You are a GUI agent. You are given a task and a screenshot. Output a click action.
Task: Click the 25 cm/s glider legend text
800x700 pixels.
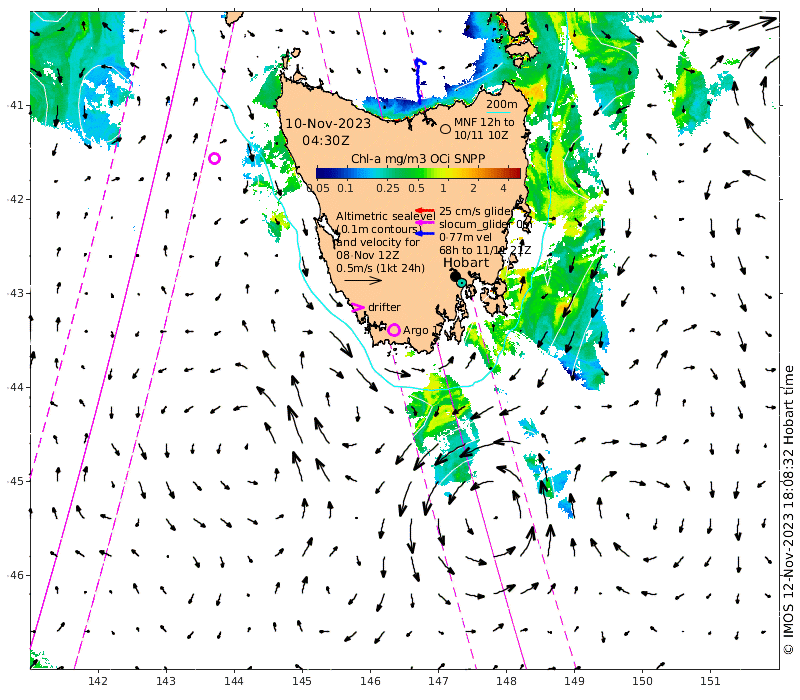(476, 211)
